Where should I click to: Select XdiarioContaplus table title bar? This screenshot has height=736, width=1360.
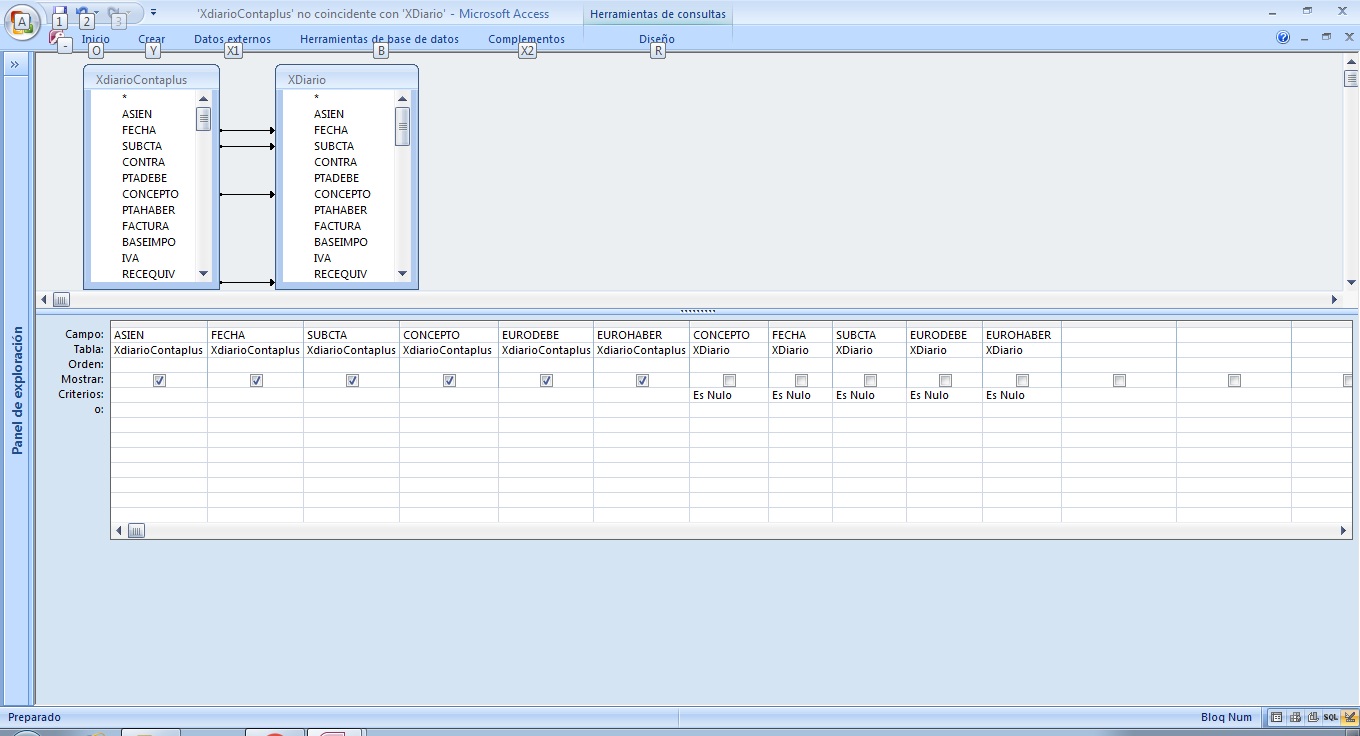(151, 79)
